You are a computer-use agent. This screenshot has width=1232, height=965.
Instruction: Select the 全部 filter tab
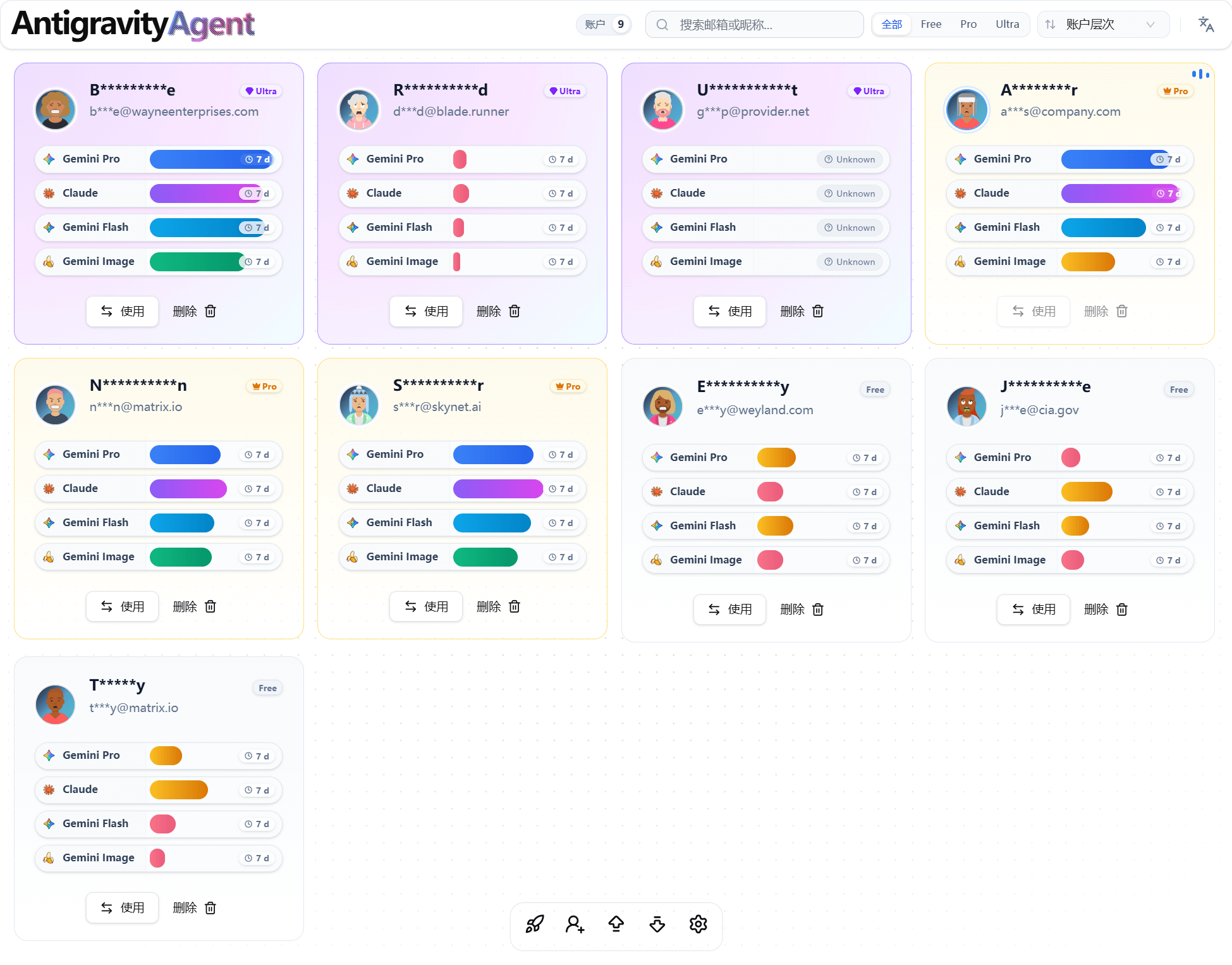click(x=892, y=25)
